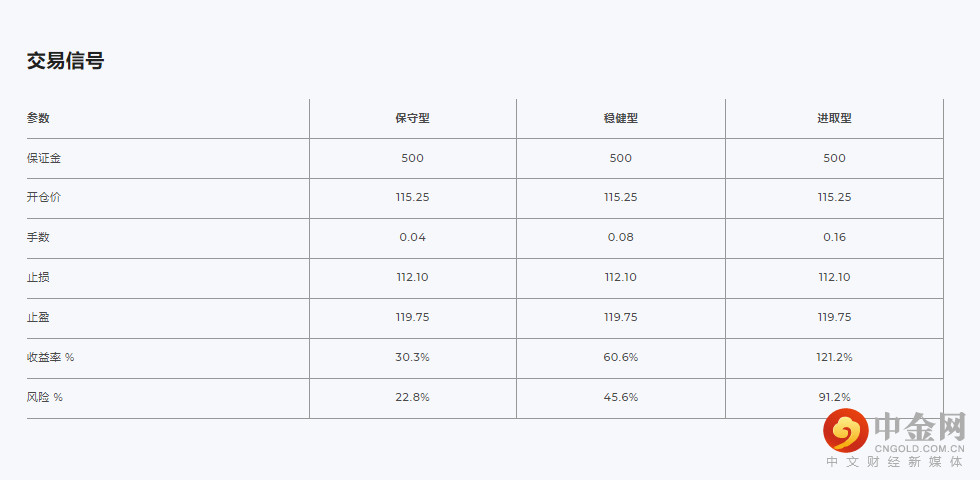
Task: Click the 交易信号 heading
Action: click(66, 62)
